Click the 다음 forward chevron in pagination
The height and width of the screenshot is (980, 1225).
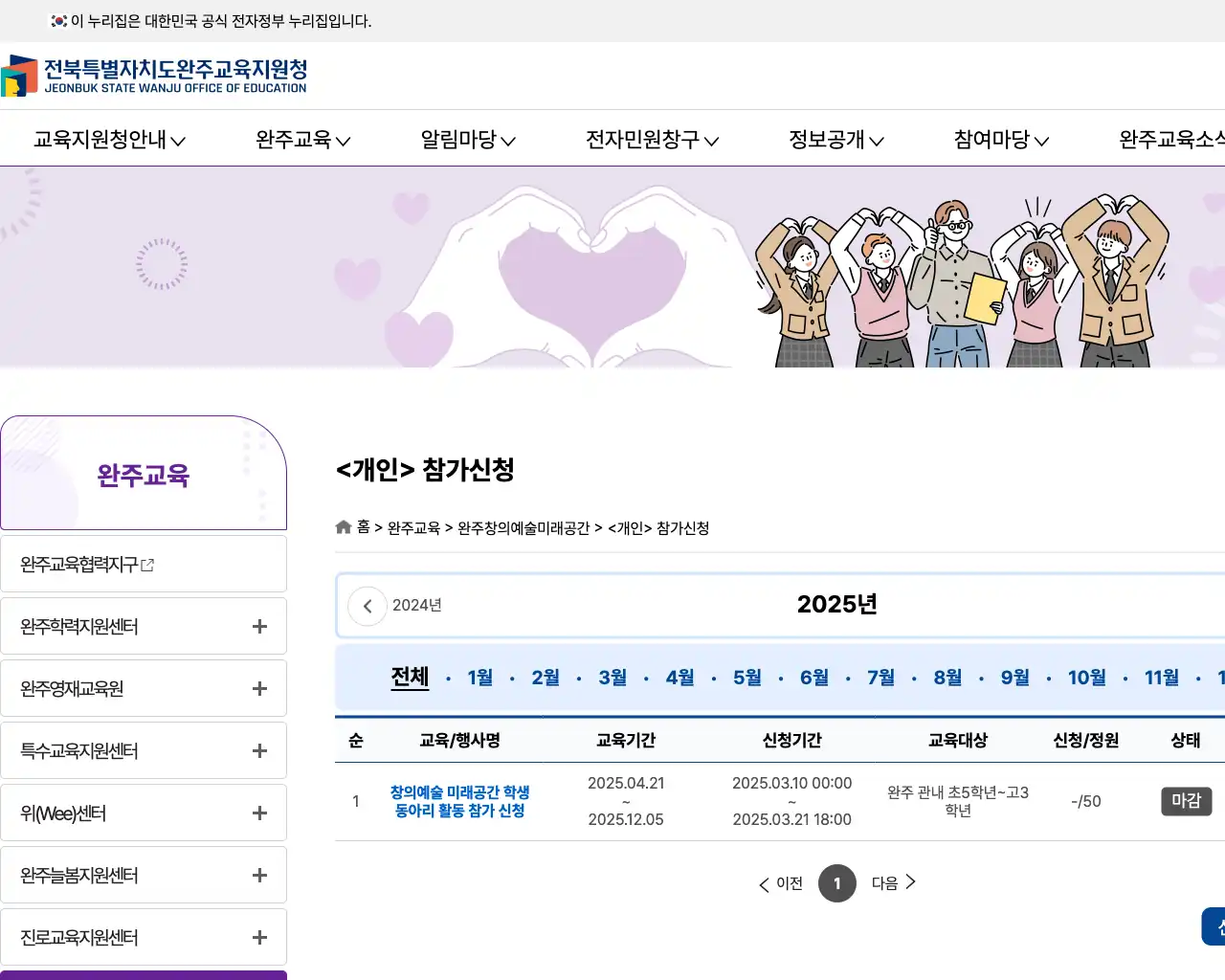pos(910,883)
